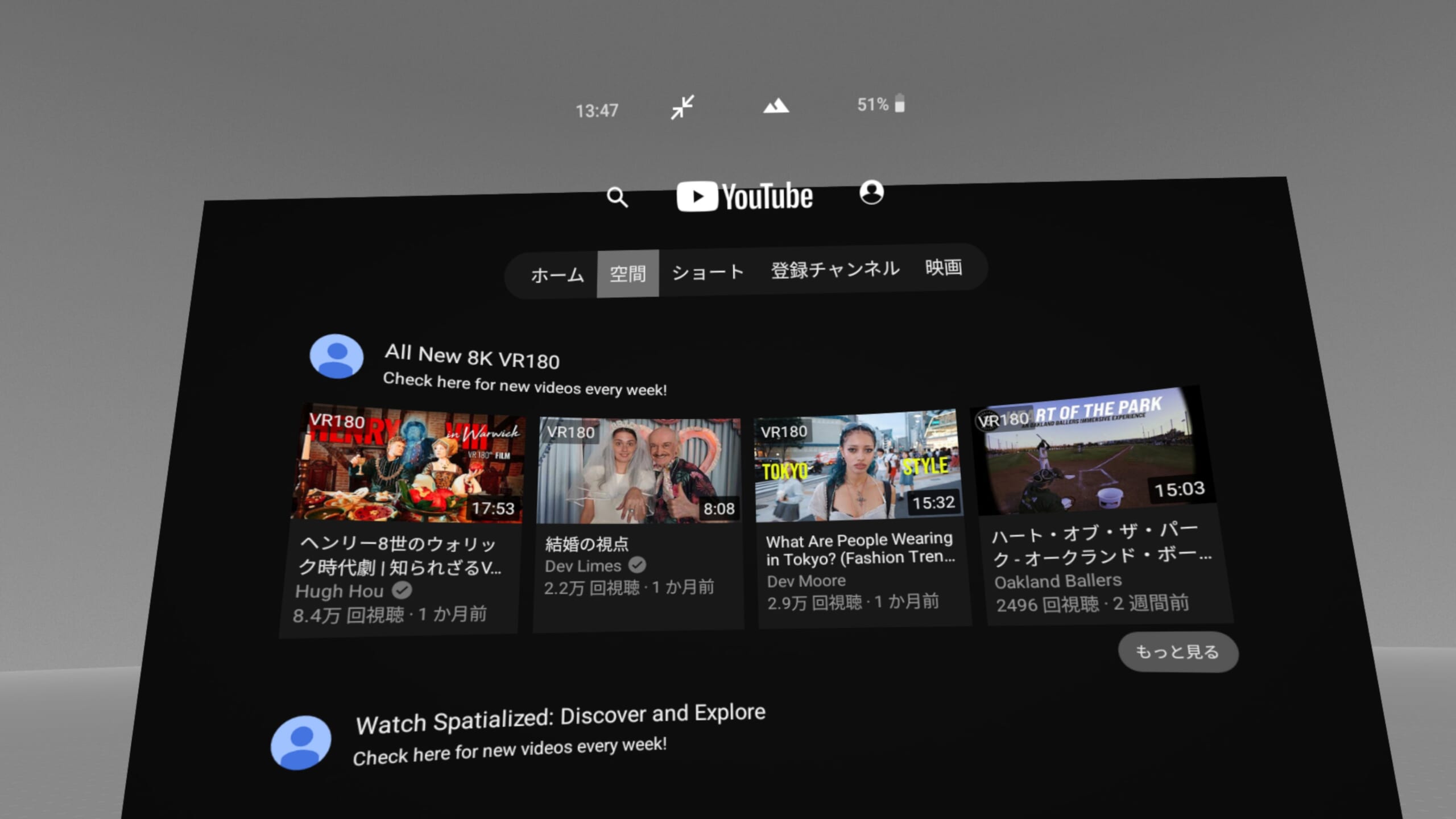Click the verified badge beside Dev Limes
Image resolution: width=1456 pixels, height=819 pixels.
(637, 565)
